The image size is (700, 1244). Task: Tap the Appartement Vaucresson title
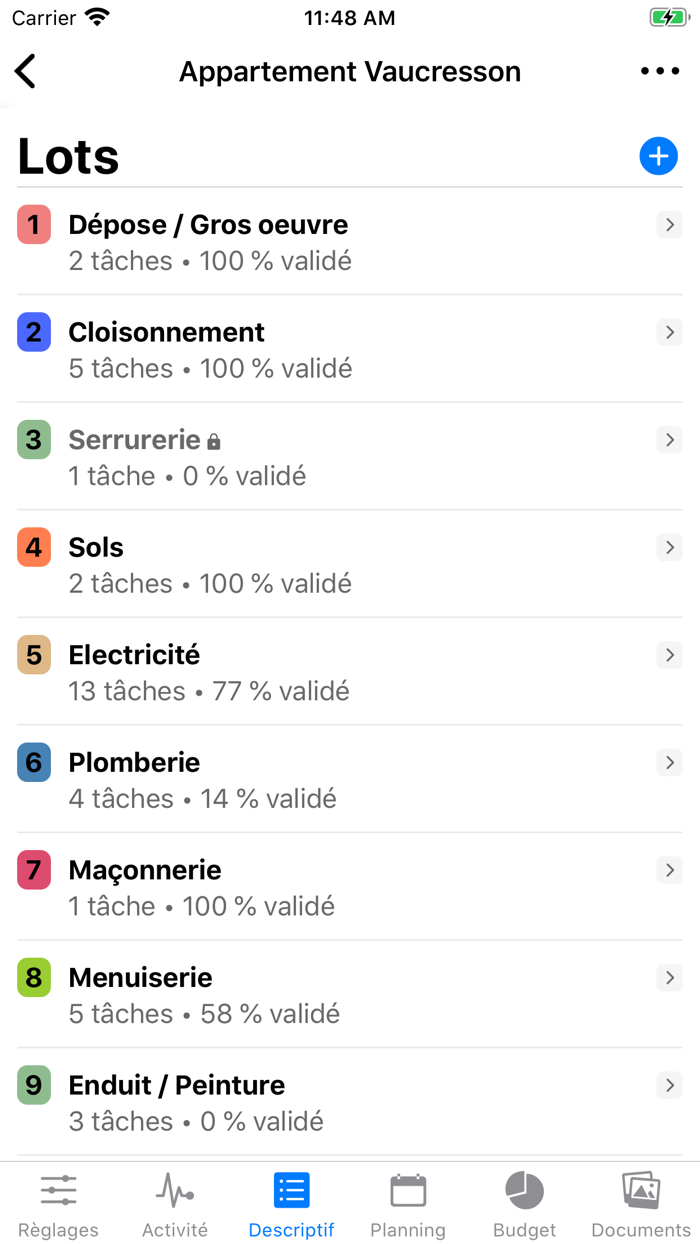[x=350, y=72]
